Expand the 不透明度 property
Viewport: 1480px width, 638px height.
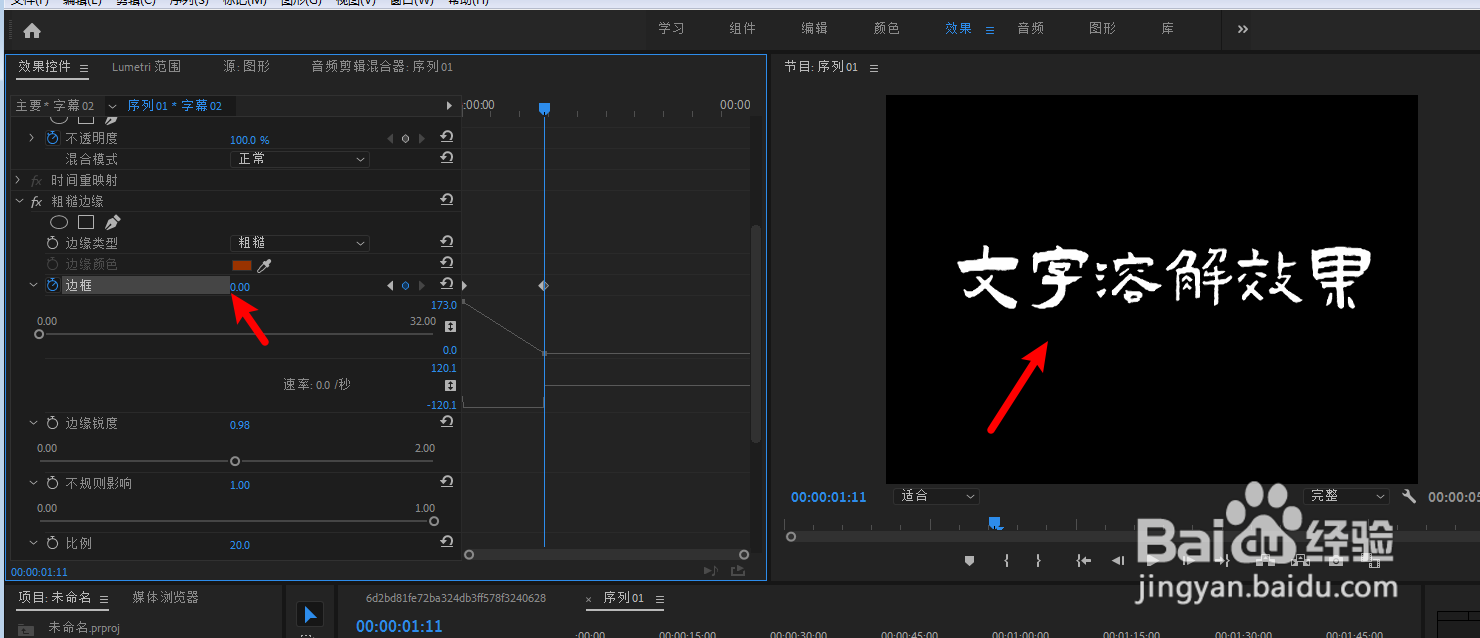[33, 138]
